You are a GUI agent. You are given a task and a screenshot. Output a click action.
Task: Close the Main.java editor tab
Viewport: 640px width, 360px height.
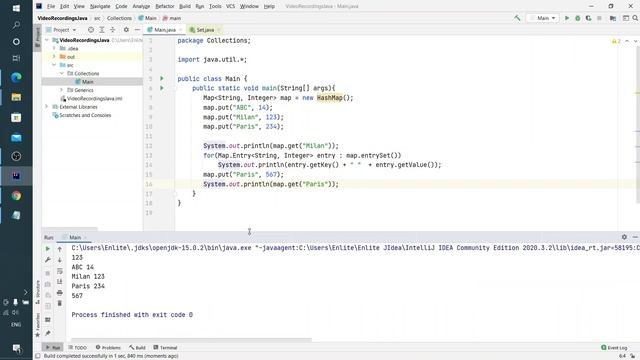[x=180, y=30]
